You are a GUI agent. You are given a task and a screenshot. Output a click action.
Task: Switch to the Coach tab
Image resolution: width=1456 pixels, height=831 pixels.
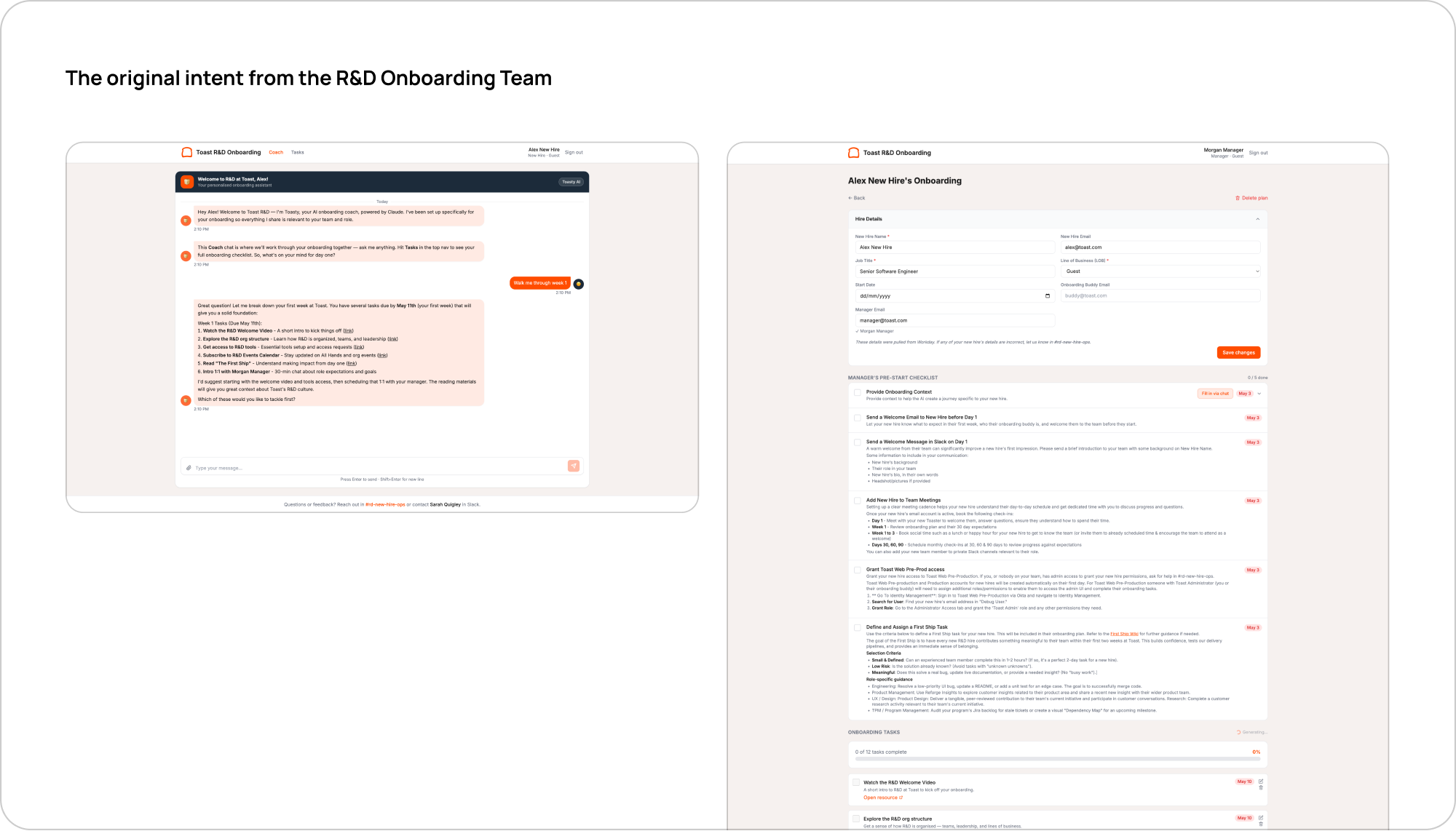[x=276, y=153]
